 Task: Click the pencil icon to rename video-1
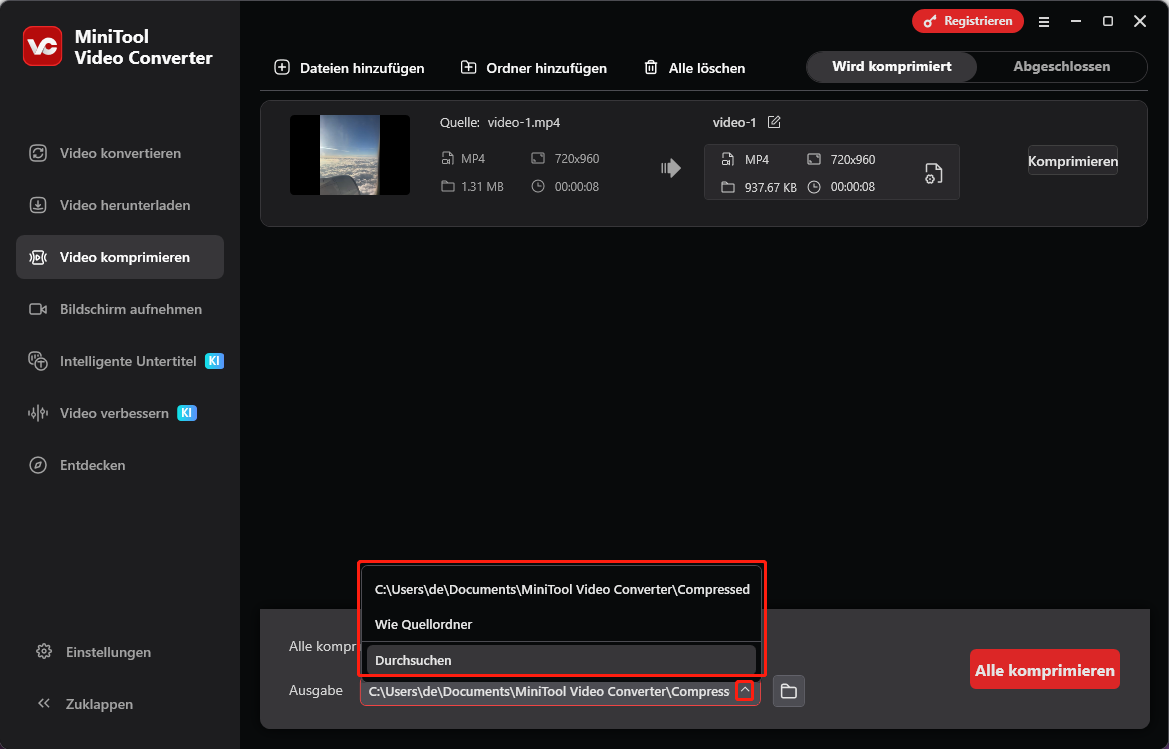(774, 122)
